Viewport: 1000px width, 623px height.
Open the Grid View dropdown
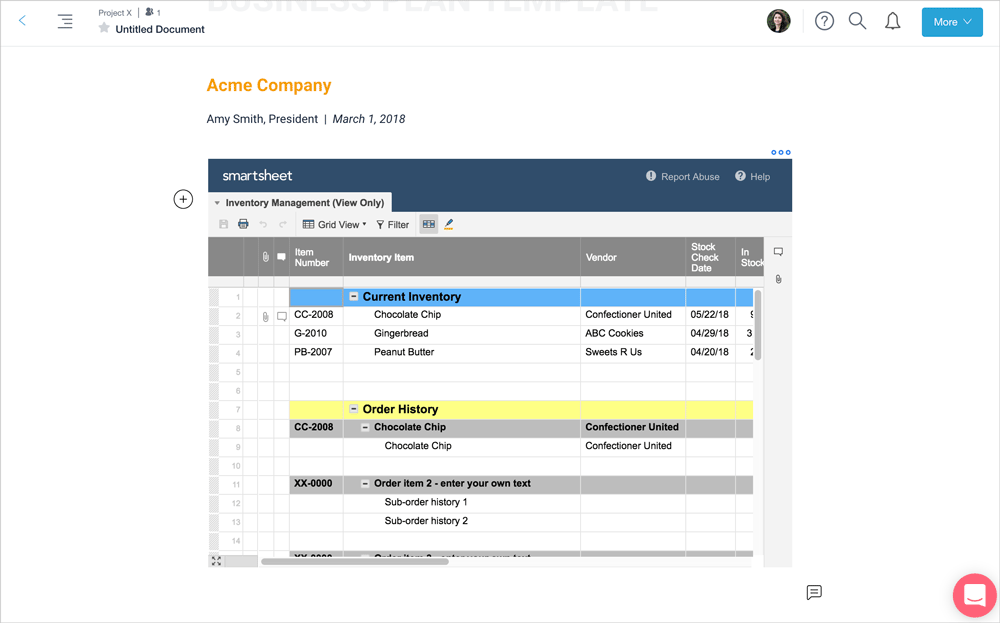334,224
